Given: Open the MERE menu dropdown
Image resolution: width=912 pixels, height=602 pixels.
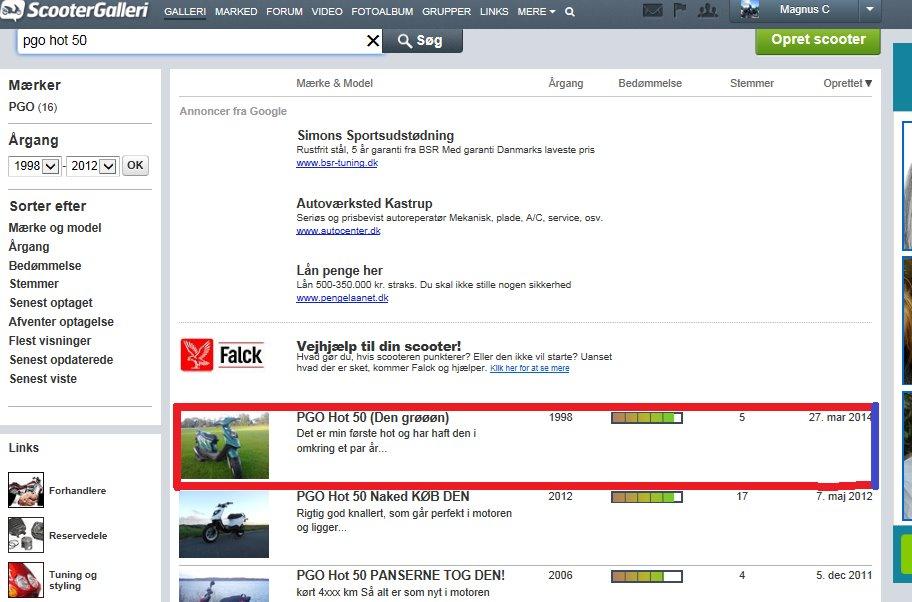Looking at the screenshot, I should (x=536, y=12).
